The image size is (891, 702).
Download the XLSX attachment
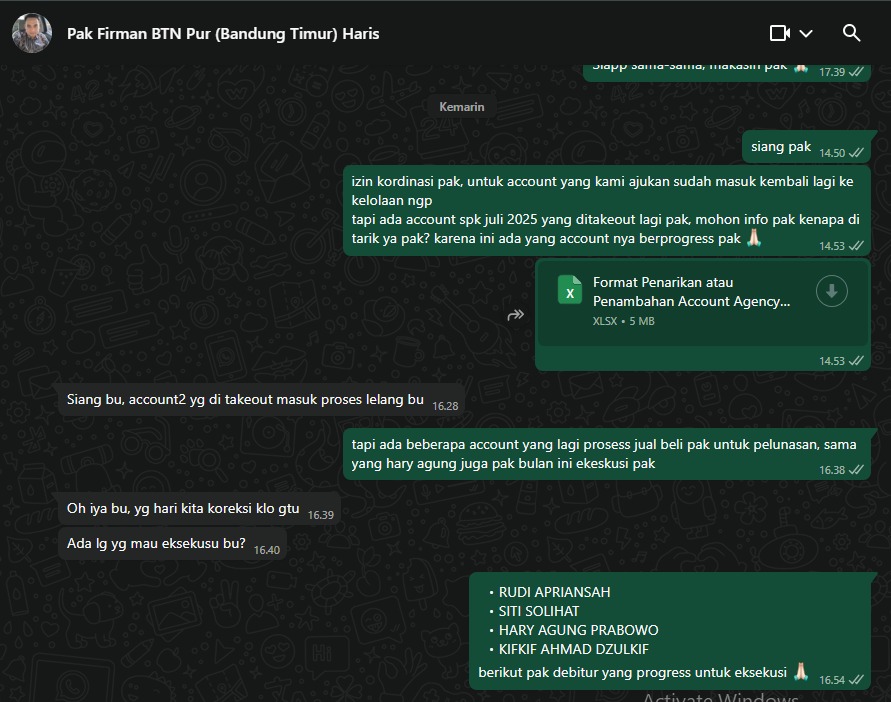tap(831, 291)
